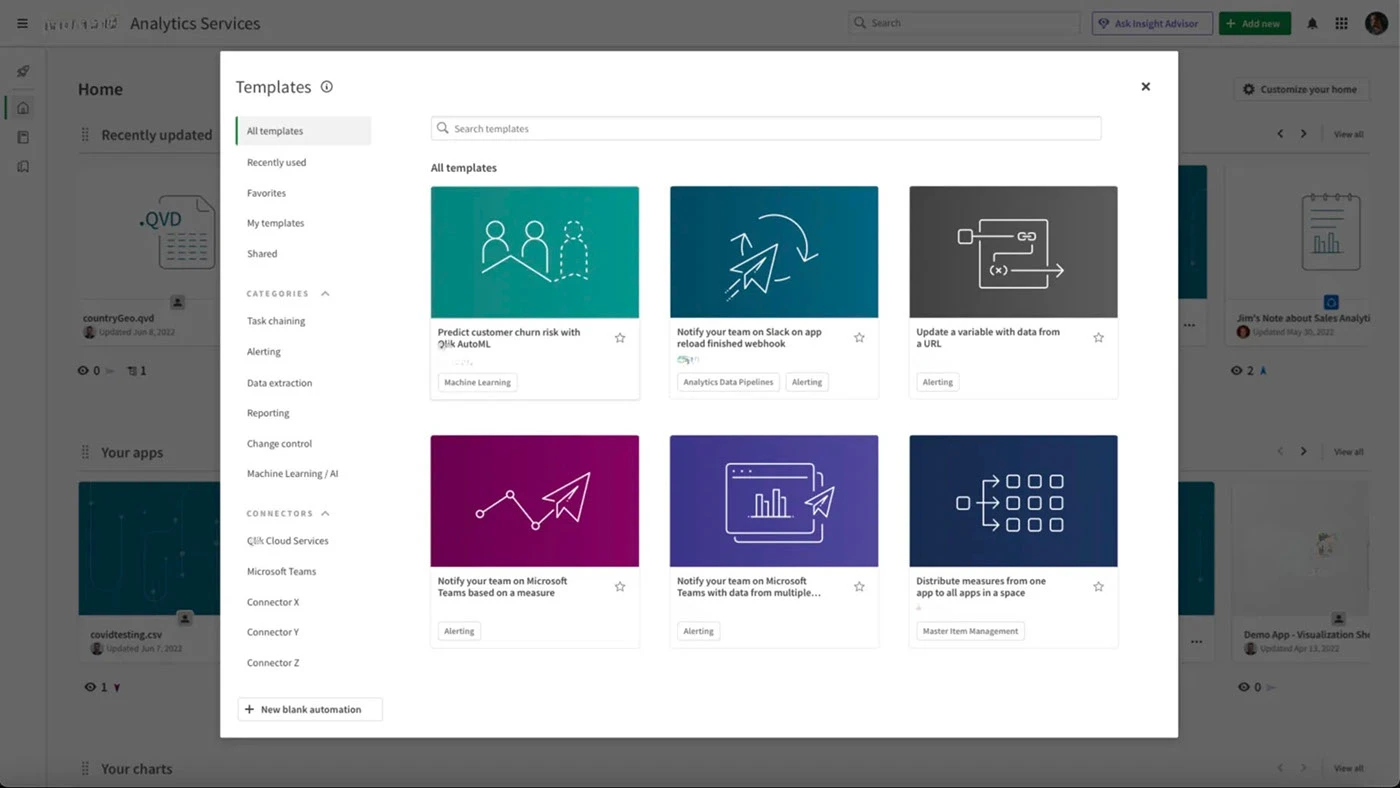Show Recently used templates

pos(277,162)
